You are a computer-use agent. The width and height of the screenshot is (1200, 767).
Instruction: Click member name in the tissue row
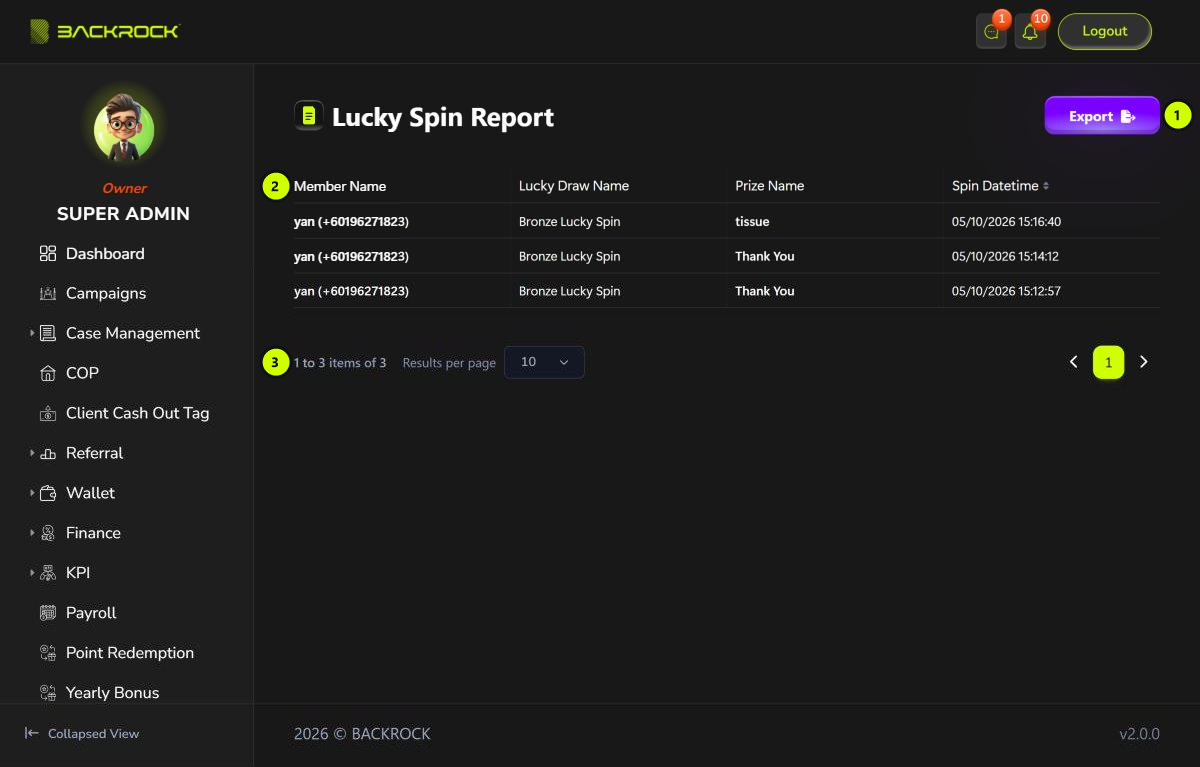click(351, 221)
